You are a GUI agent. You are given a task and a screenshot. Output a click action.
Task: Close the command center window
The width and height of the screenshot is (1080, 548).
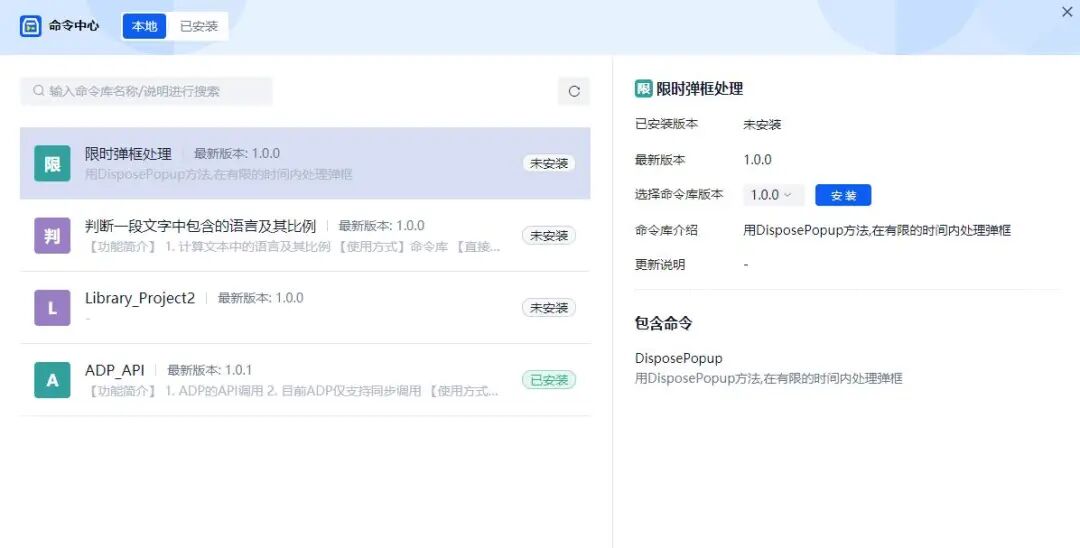click(x=1067, y=12)
